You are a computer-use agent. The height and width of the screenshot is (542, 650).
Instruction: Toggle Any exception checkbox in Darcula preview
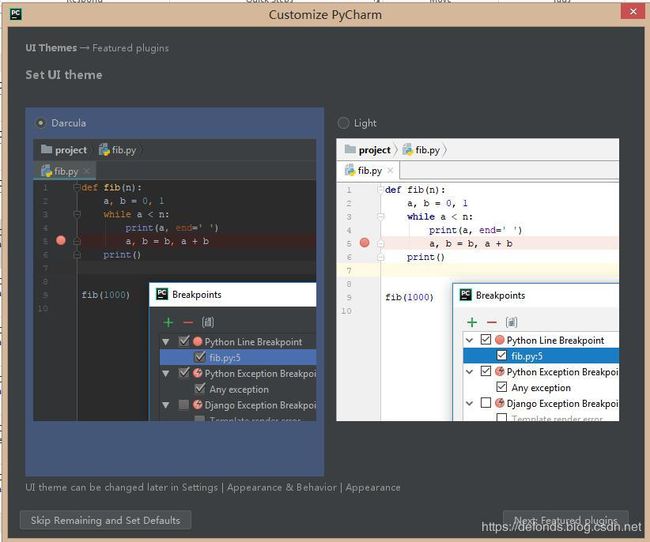[x=200, y=388]
